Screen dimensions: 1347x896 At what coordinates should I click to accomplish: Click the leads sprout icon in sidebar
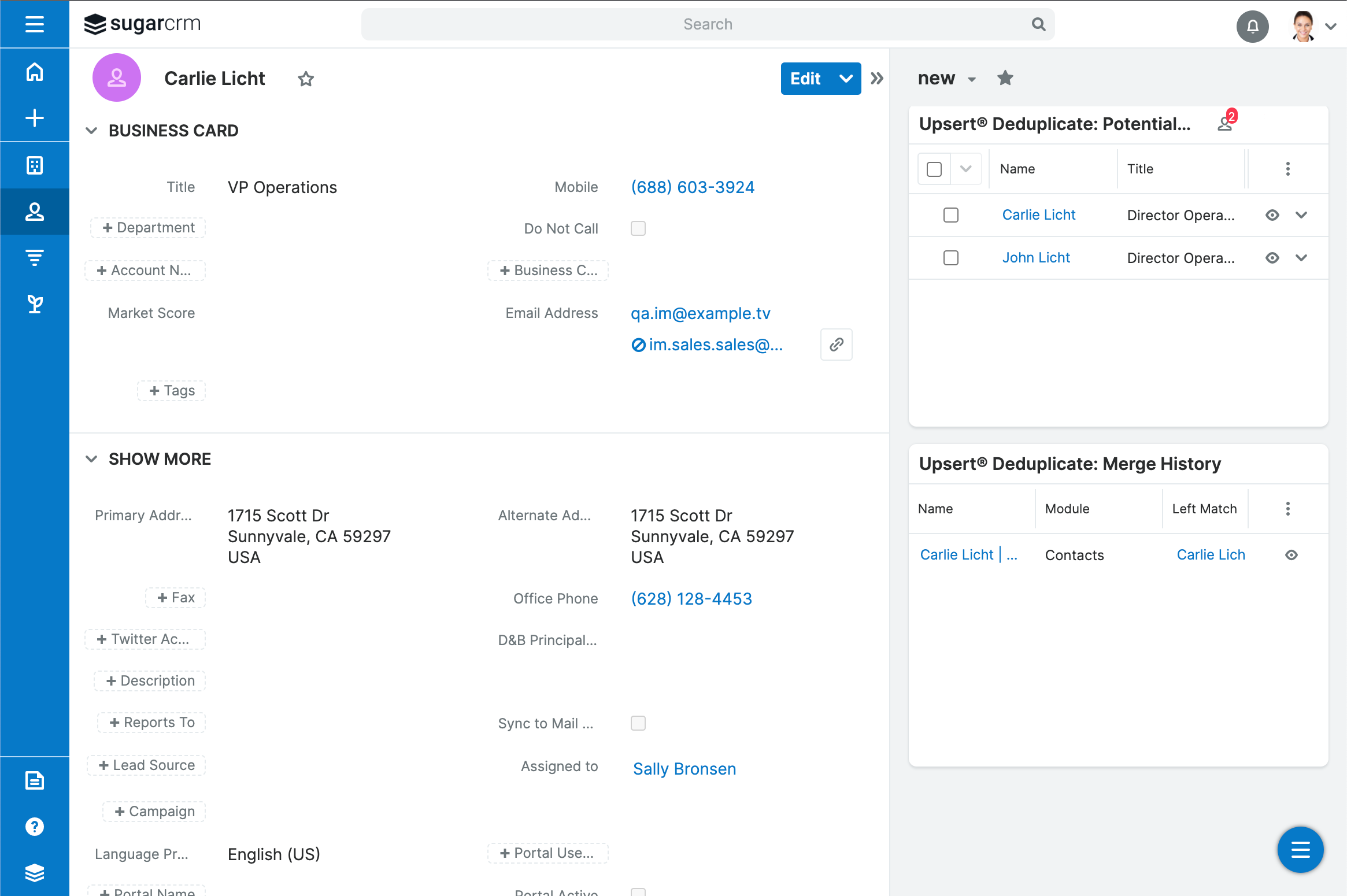coord(35,303)
